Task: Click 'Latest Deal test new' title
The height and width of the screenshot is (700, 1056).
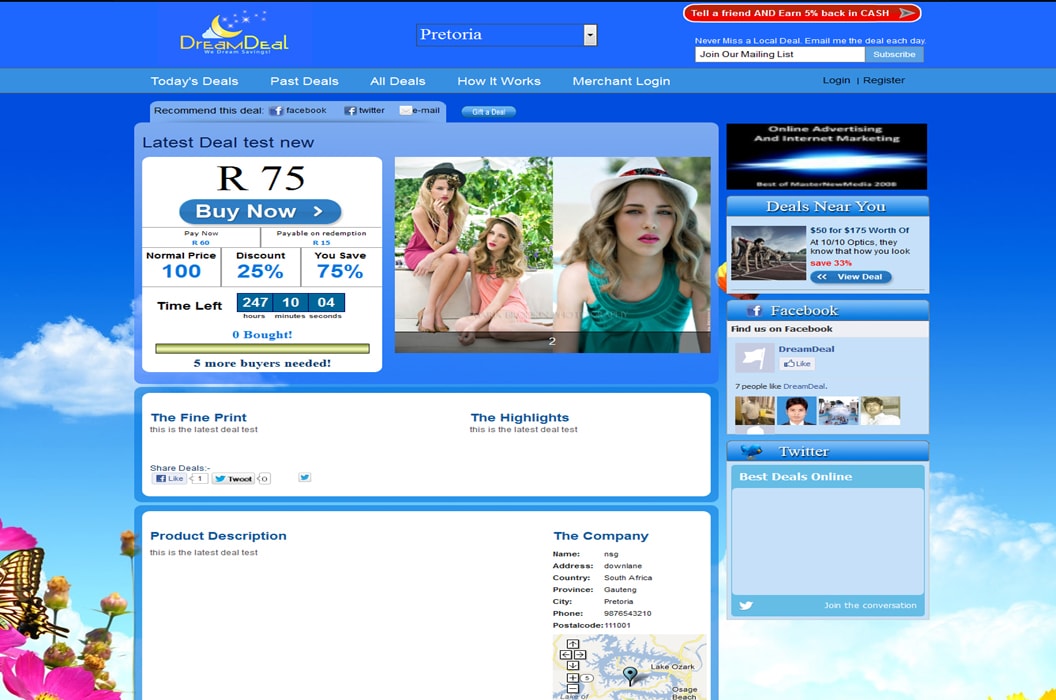Action: click(228, 142)
